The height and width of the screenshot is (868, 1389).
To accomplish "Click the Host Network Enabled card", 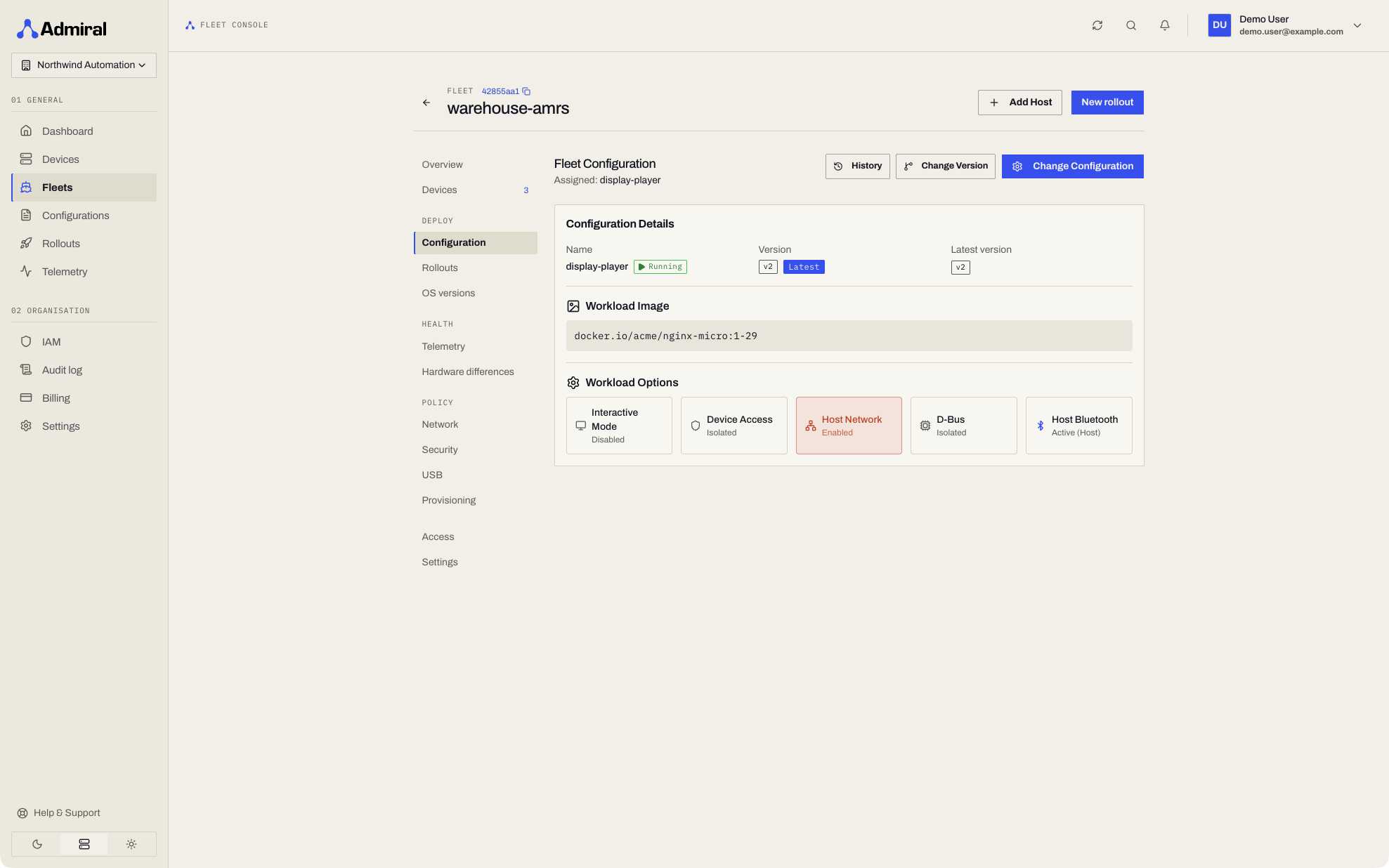I will tap(849, 426).
